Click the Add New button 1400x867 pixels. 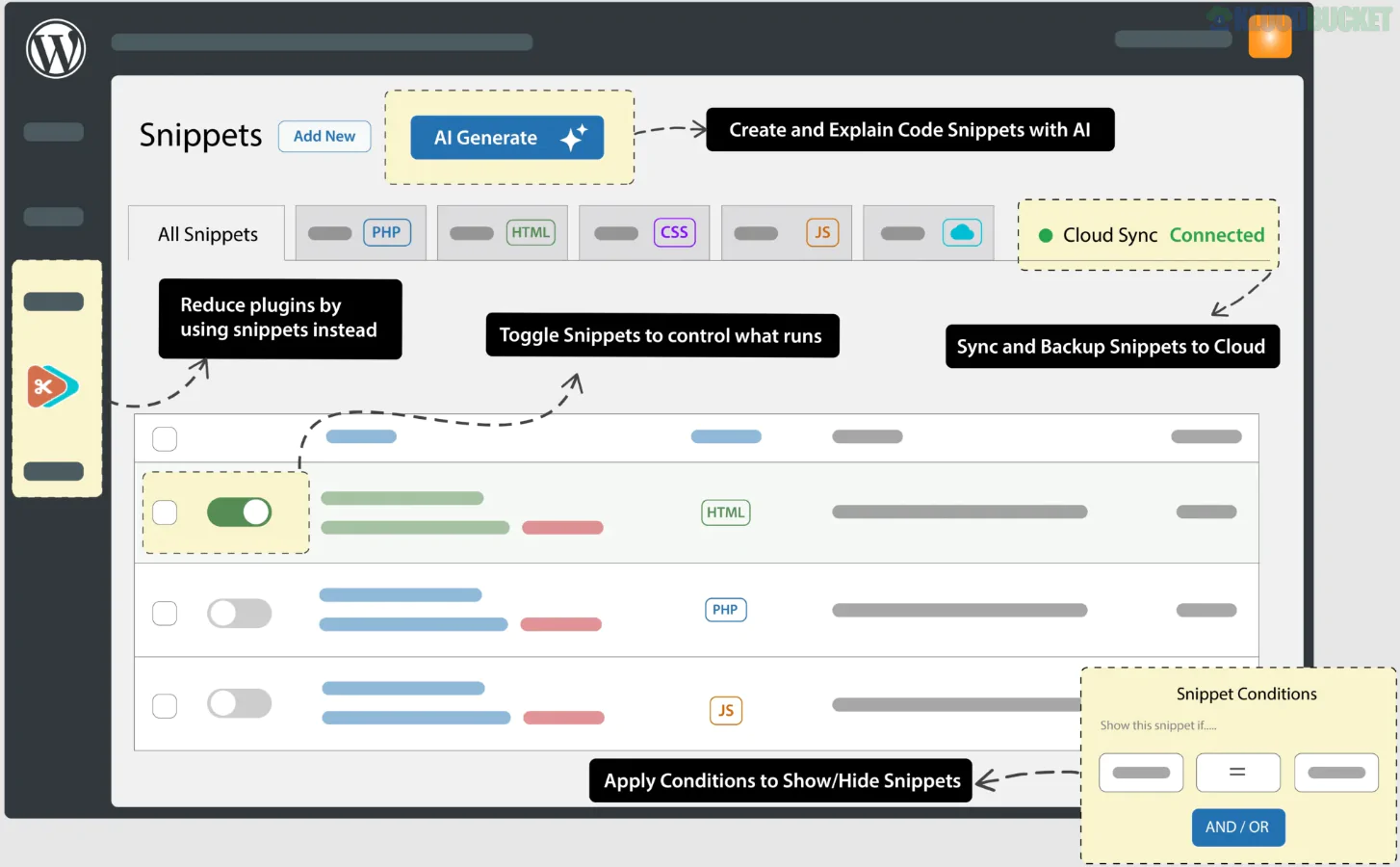click(x=324, y=137)
